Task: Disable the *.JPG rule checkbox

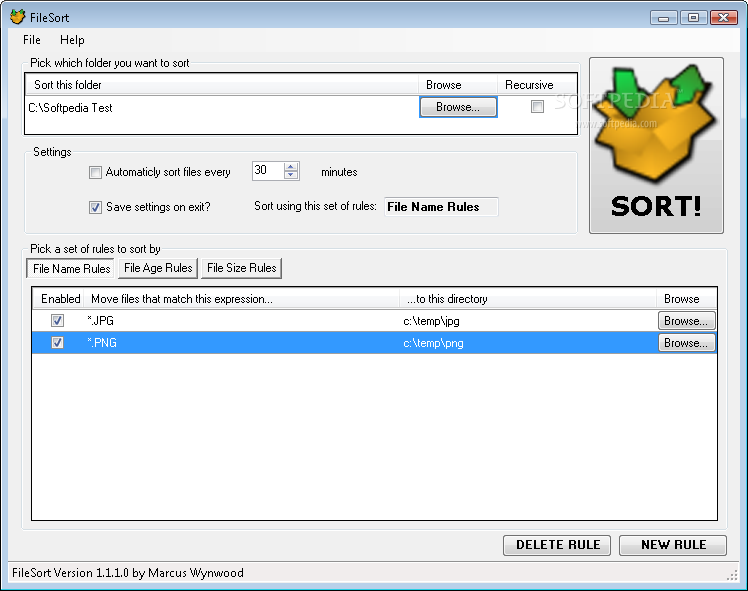Action: [57, 321]
